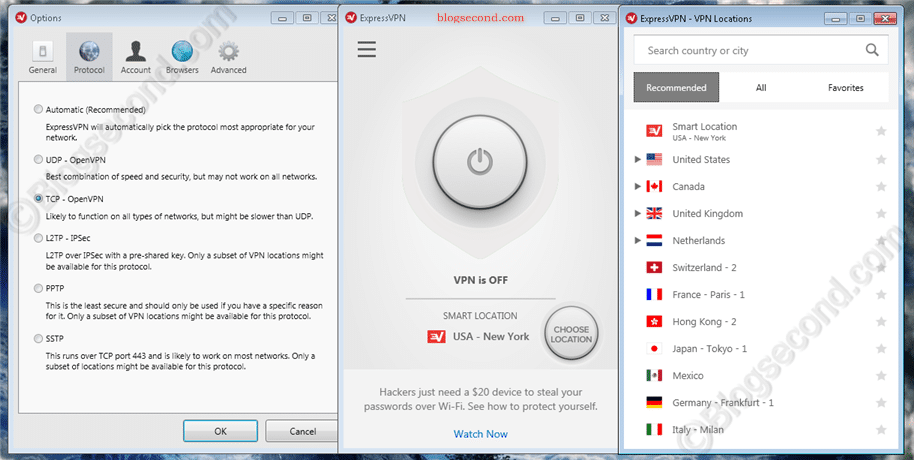The height and width of the screenshot is (460, 914).
Task: Choose the PPTP protocol radio button
Action: pyautogui.click(x=38, y=288)
